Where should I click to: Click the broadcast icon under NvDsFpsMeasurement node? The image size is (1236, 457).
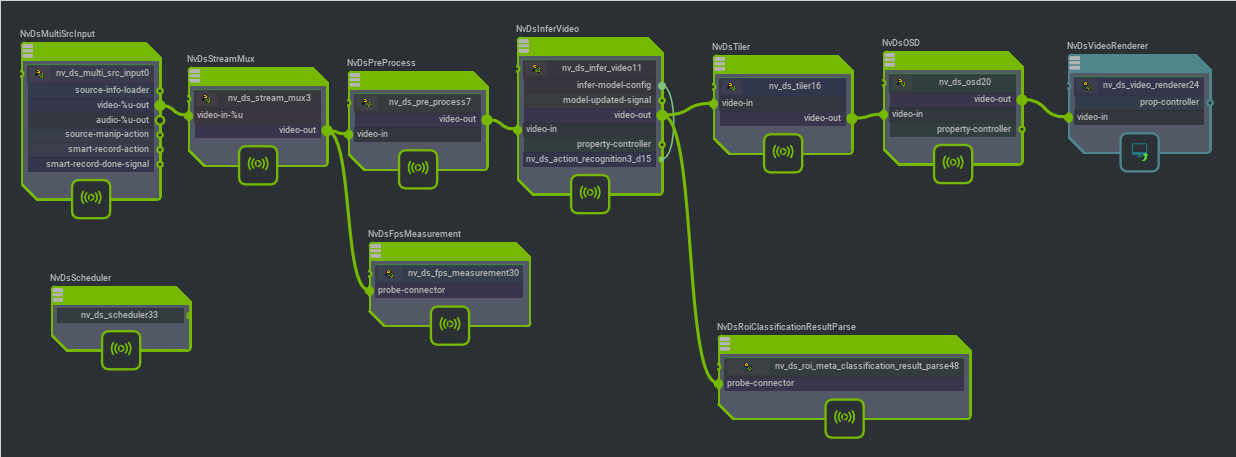[x=450, y=324]
